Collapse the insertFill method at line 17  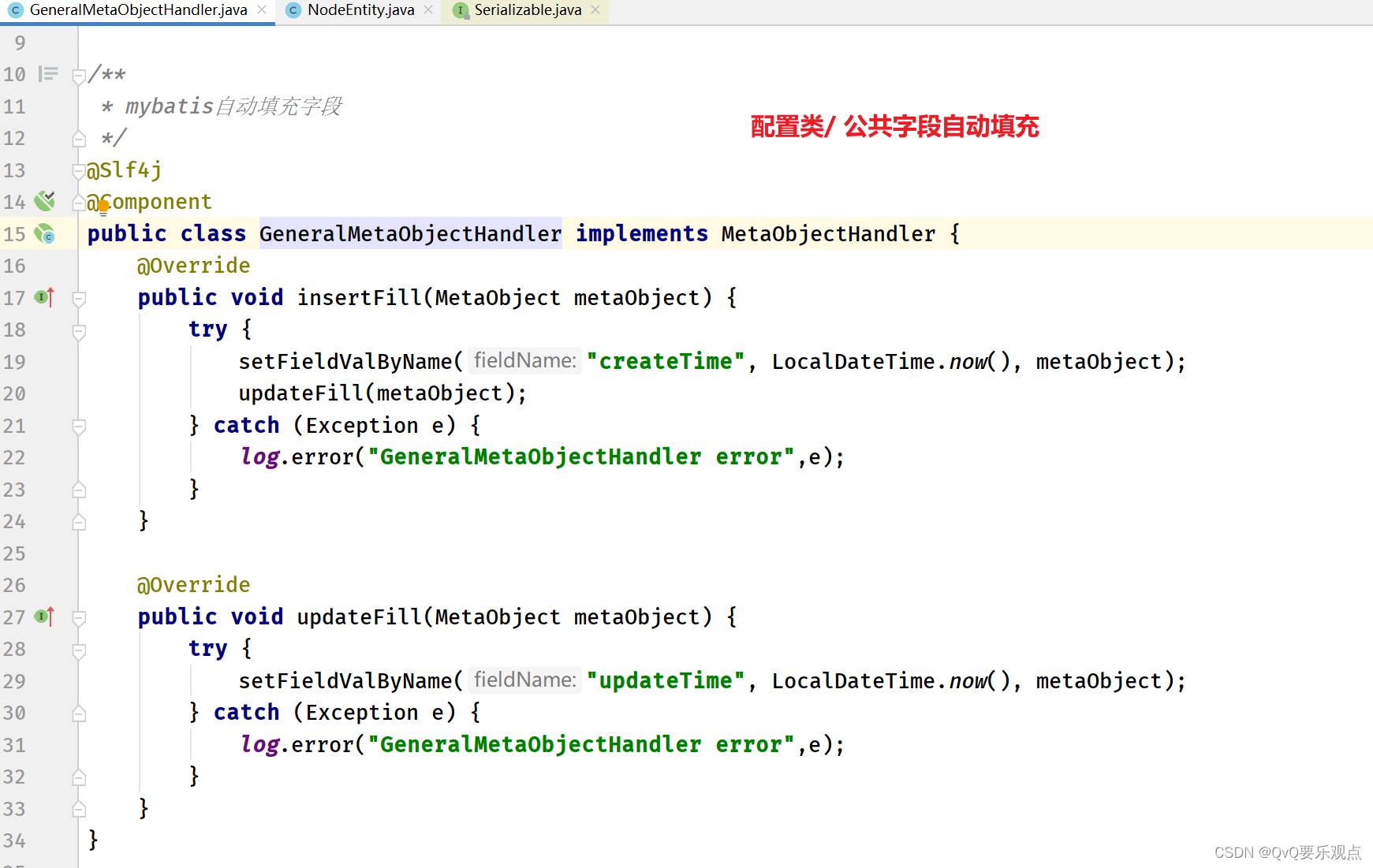coord(79,299)
